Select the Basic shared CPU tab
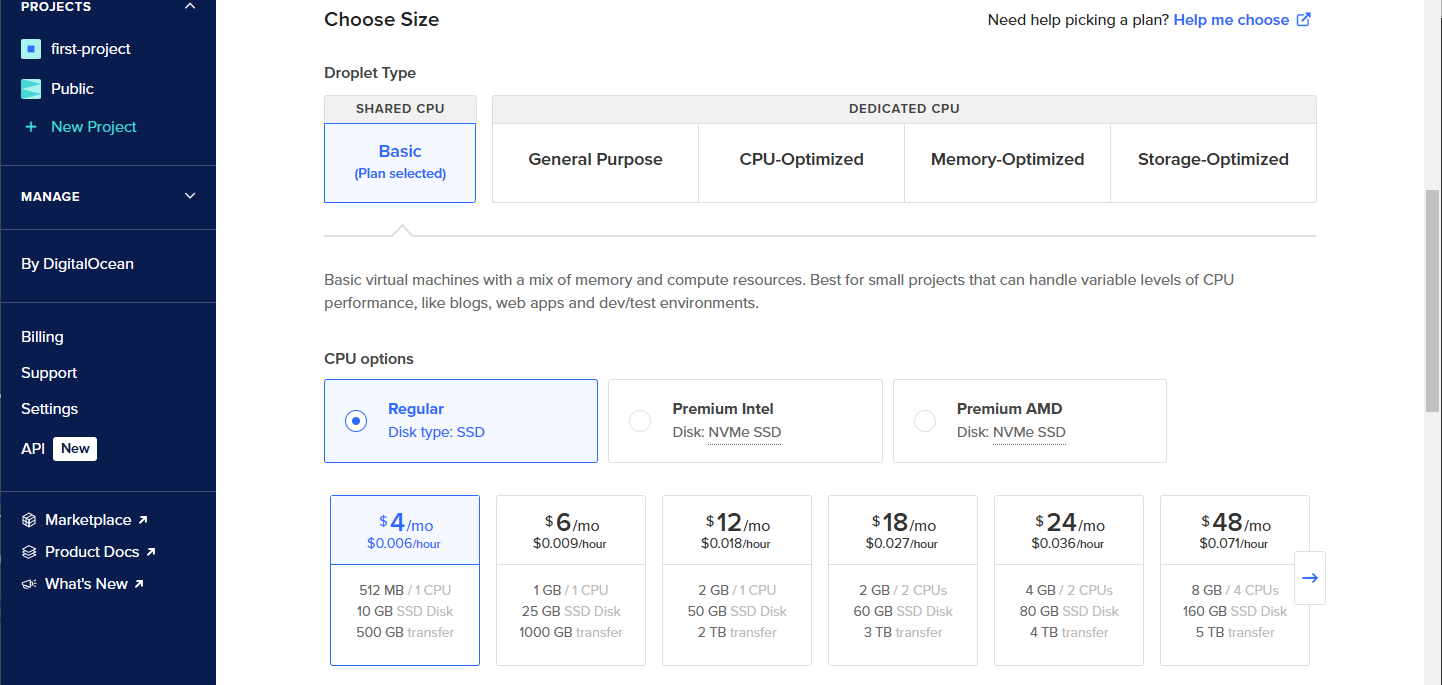Viewport: 1442px width, 685px height. click(x=400, y=163)
